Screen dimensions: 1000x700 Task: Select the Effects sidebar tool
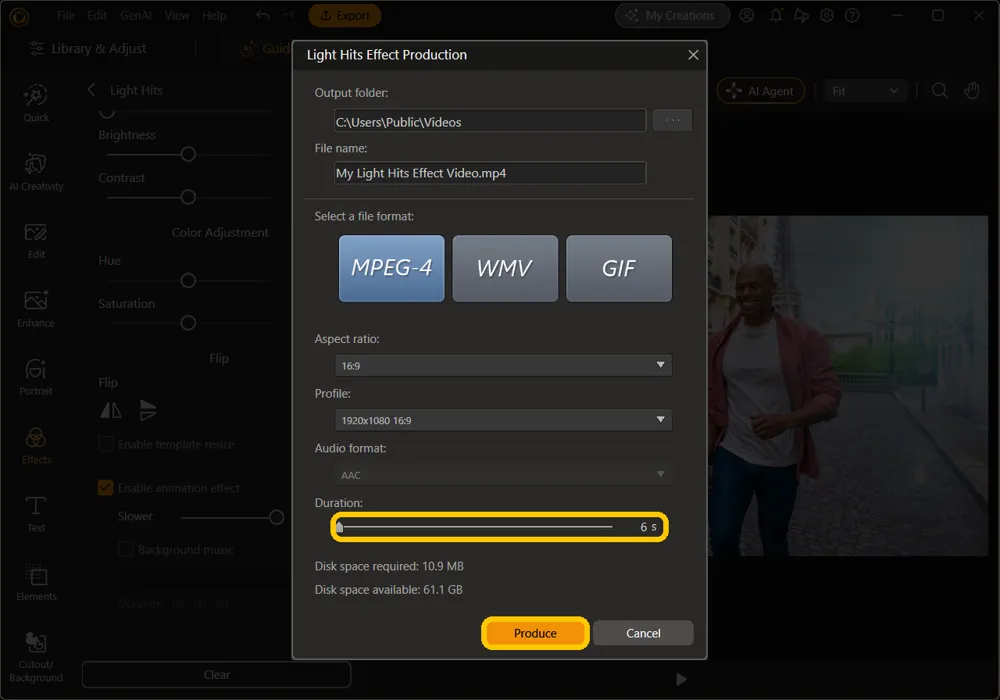click(x=36, y=446)
